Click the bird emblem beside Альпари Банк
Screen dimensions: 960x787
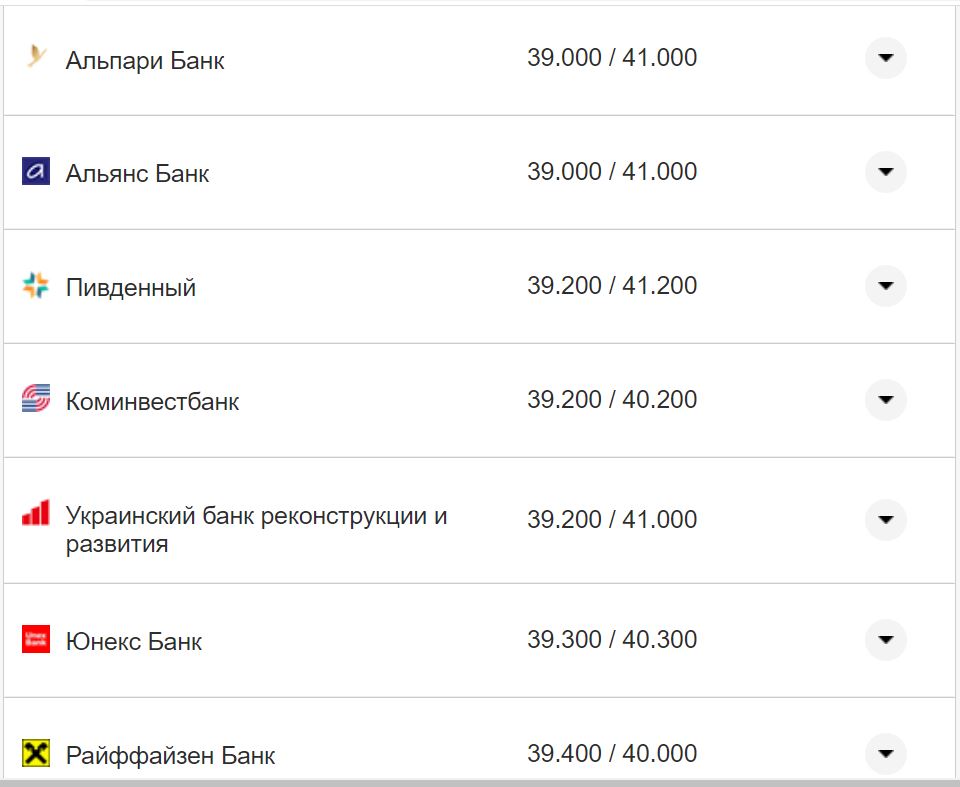(x=34, y=57)
